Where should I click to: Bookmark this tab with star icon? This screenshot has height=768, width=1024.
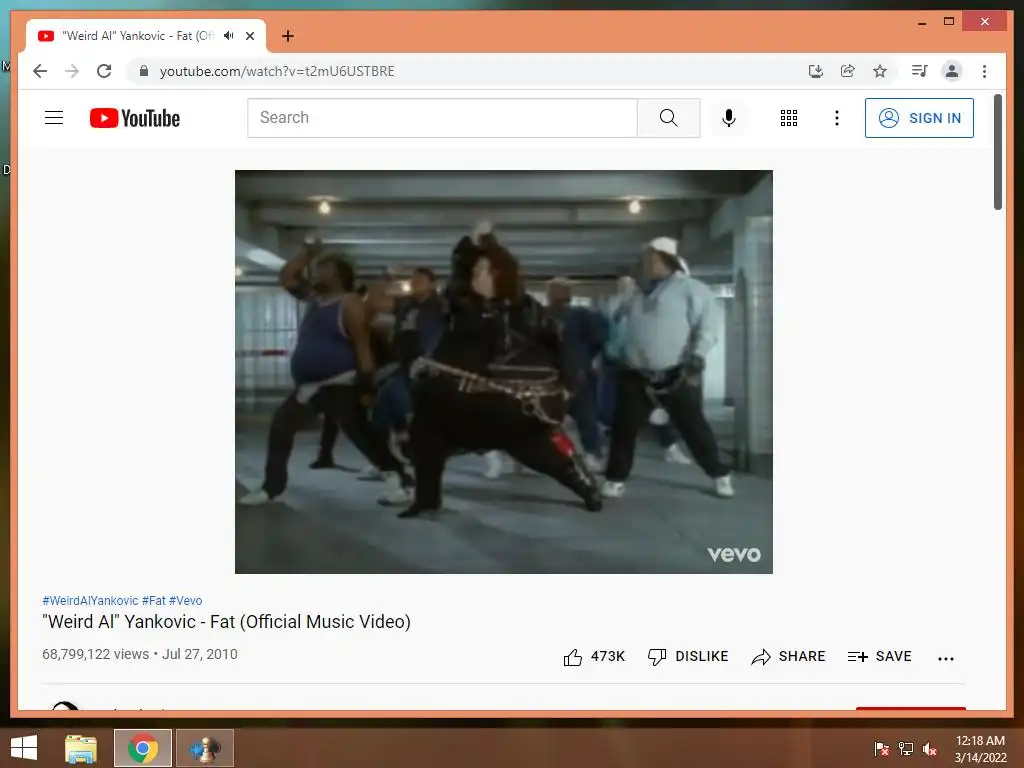point(880,71)
